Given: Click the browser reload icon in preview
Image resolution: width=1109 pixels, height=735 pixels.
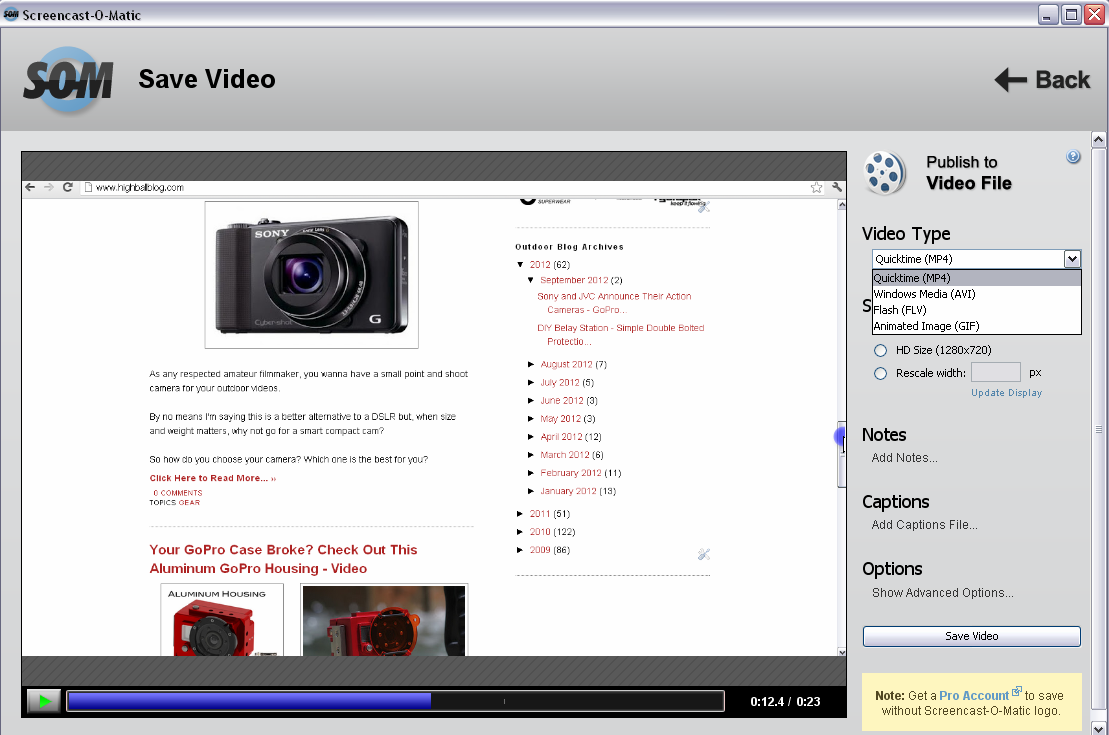Looking at the screenshot, I should coord(67,187).
